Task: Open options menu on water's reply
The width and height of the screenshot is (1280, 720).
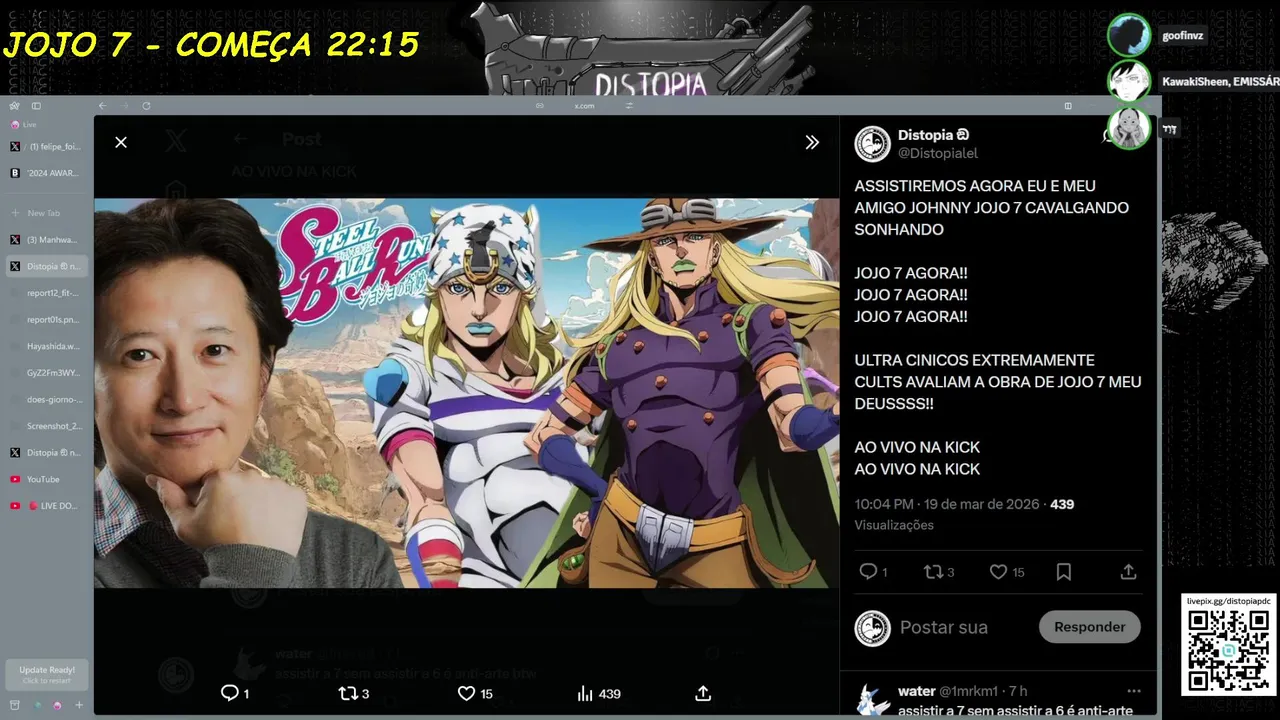Action: click(x=1133, y=691)
